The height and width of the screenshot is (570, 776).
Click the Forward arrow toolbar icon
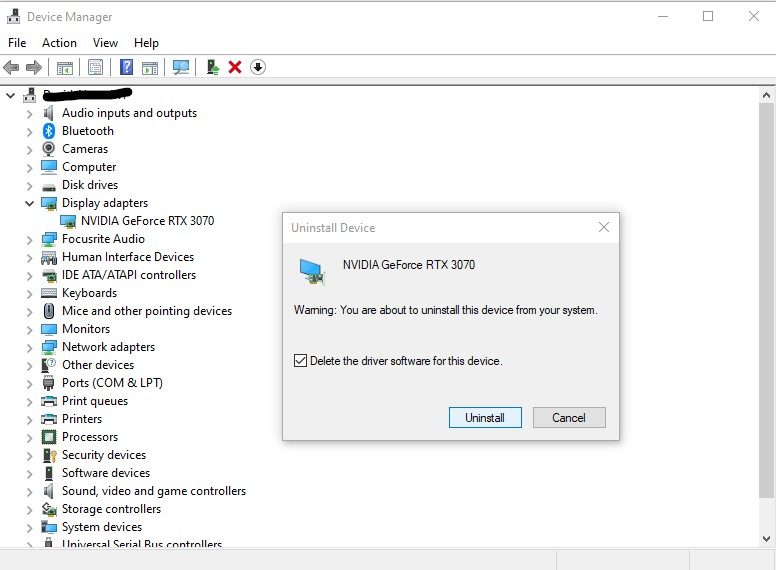pos(34,67)
